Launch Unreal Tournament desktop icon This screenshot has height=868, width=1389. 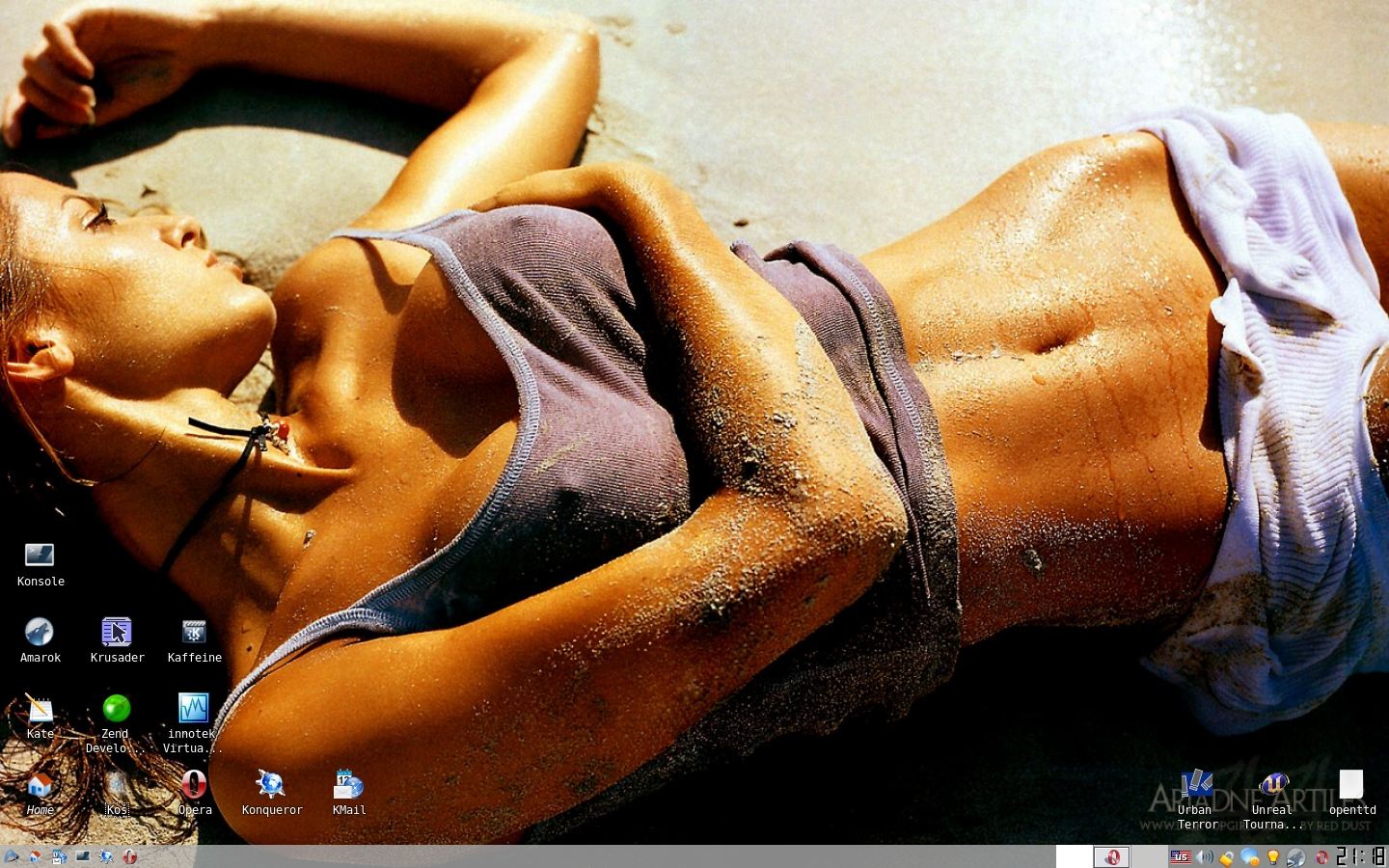point(1274,799)
